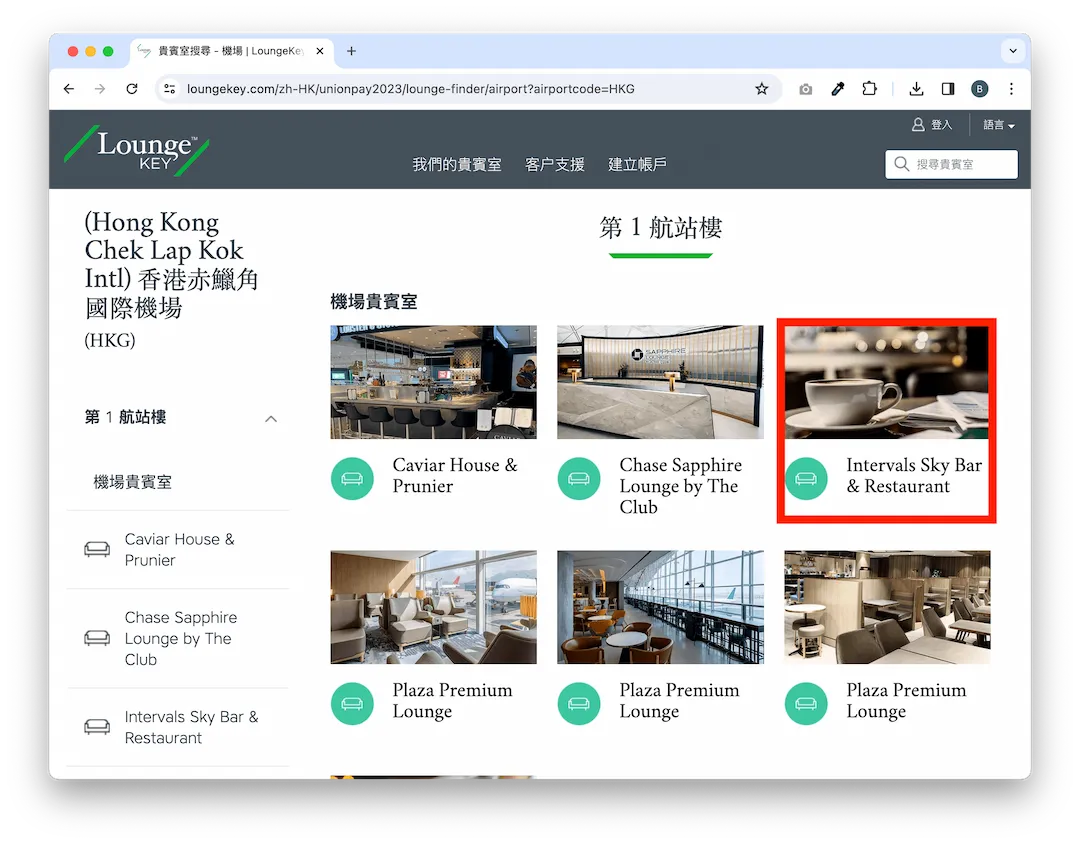Click the search magnifier icon
This screenshot has height=844, width=1080.
(x=901, y=164)
